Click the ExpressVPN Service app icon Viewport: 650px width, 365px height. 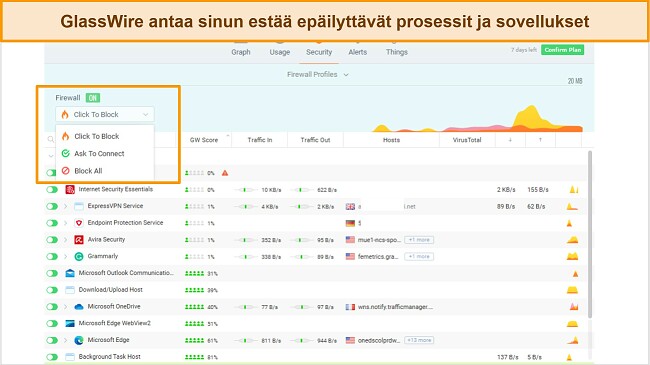coord(79,206)
